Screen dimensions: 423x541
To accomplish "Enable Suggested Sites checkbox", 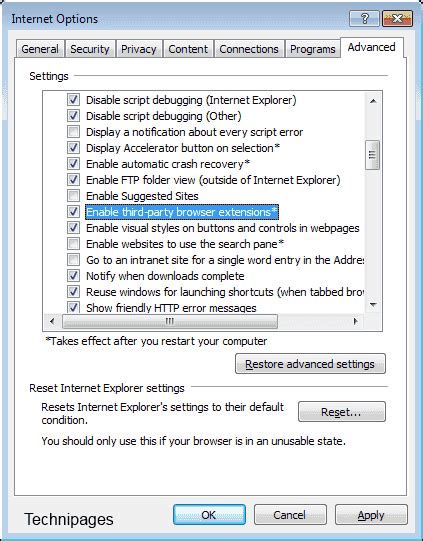I will tap(73, 196).
